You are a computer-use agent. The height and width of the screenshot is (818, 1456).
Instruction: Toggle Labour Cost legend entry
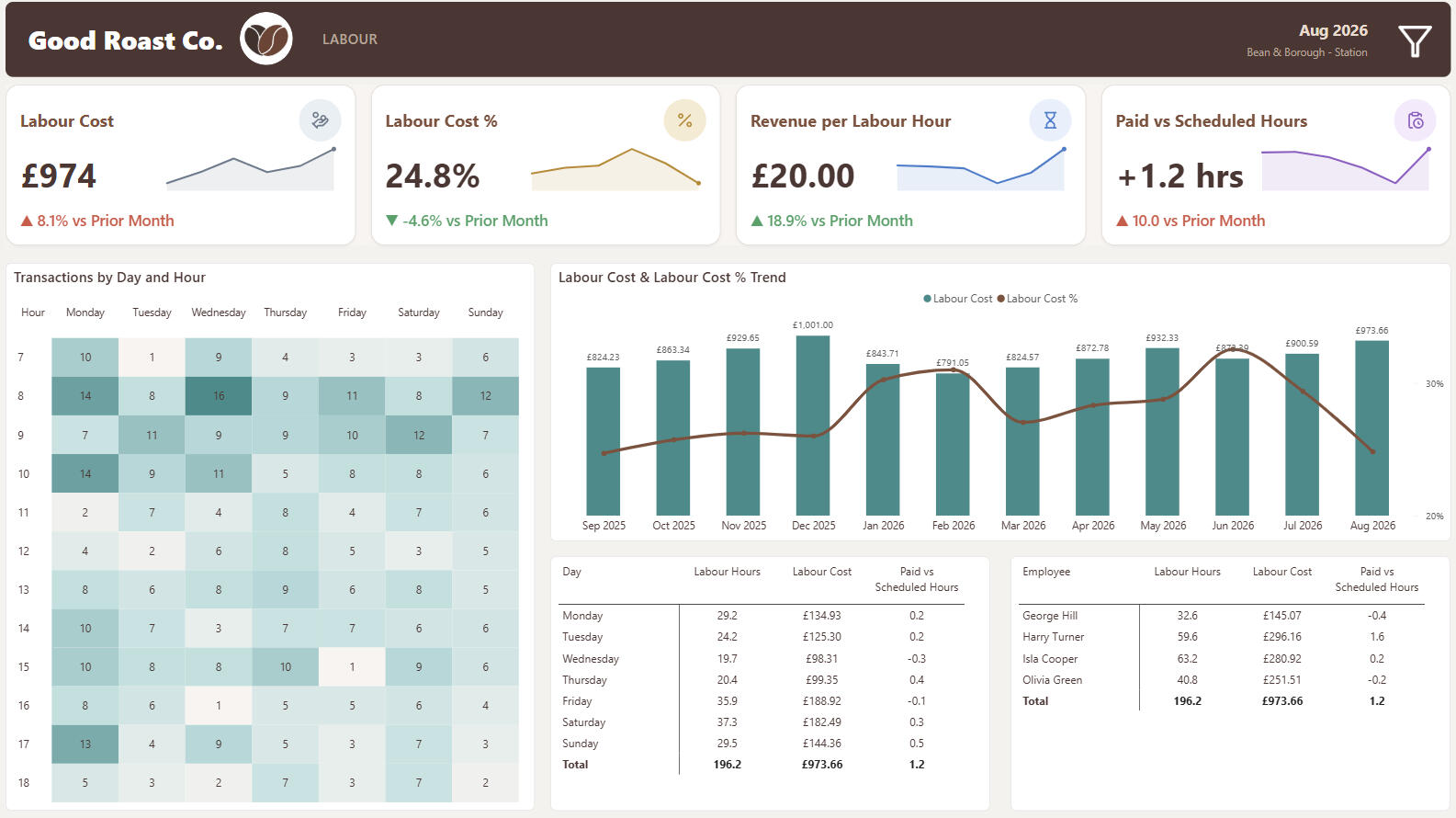(x=957, y=299)
